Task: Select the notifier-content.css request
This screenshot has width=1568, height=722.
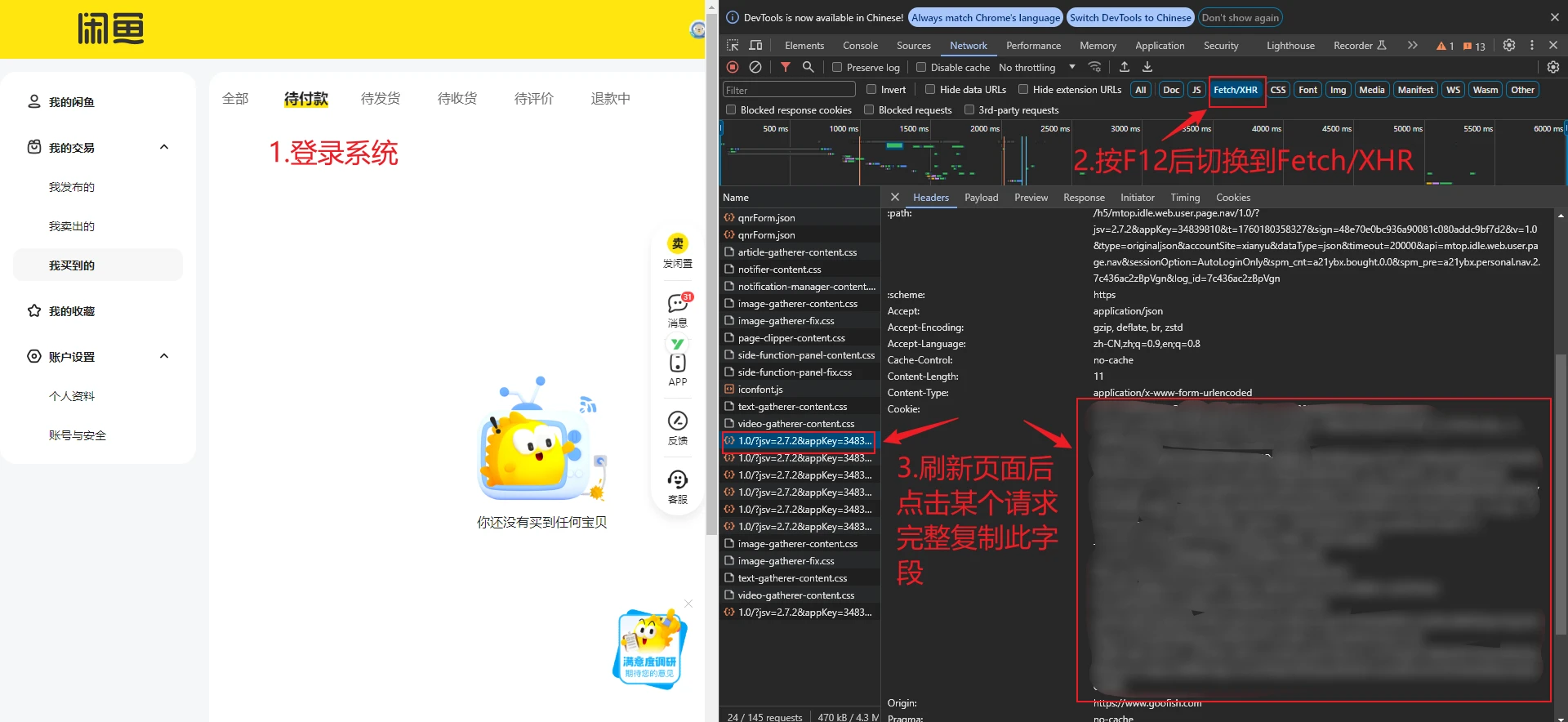Action: [x=800, y=269]
